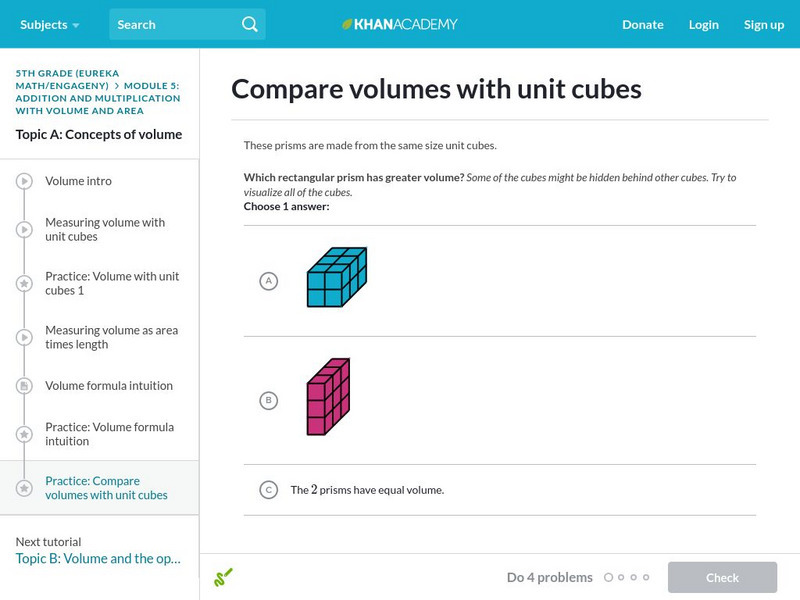Open Next tutorial Topic B link
Image resolution: width=800 pixels, height=600 pixels.
pos(98,559)
